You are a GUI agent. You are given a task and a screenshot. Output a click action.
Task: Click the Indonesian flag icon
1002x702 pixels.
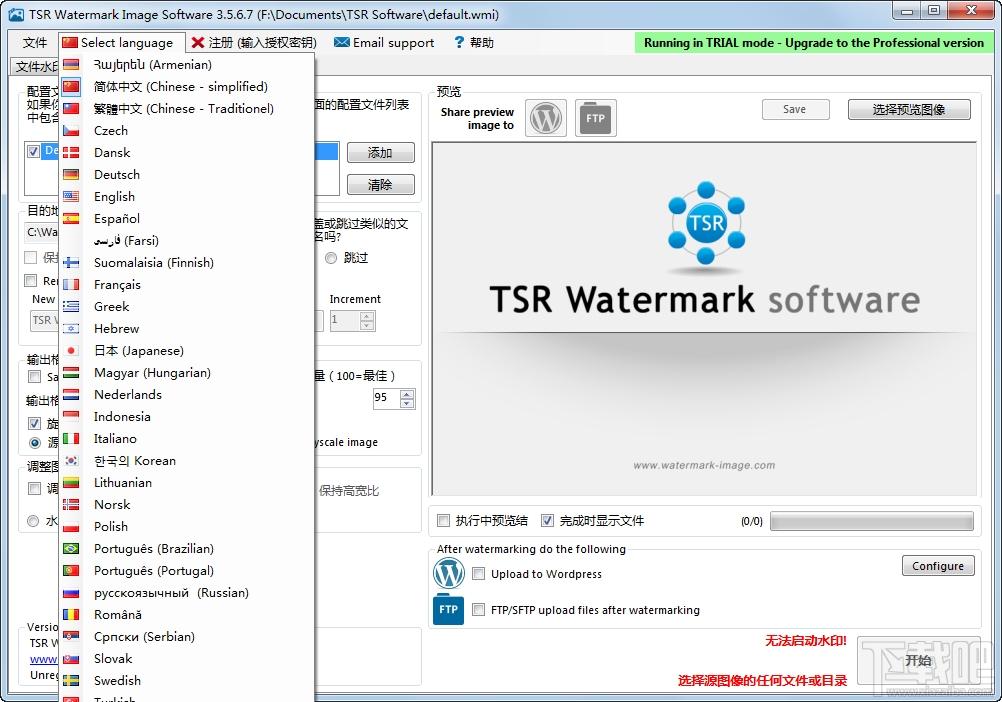coord(71,416)
